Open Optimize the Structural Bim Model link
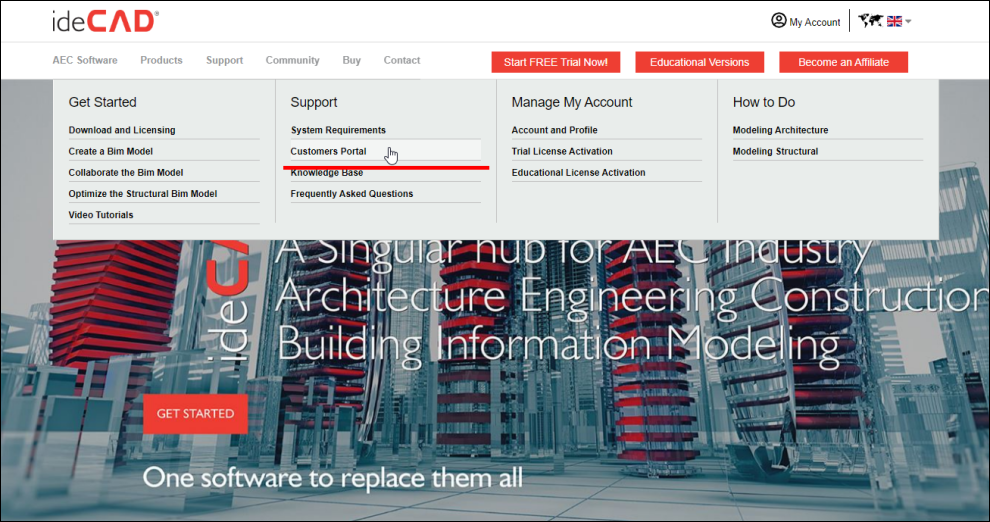This screenshot has height=522, width=990. coord(143,194)
